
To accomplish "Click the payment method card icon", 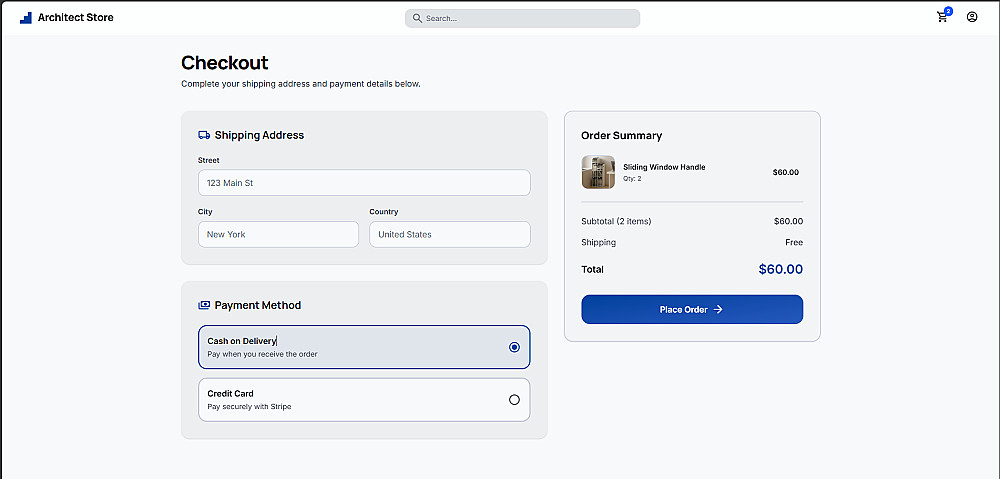I will coord(204,305).
